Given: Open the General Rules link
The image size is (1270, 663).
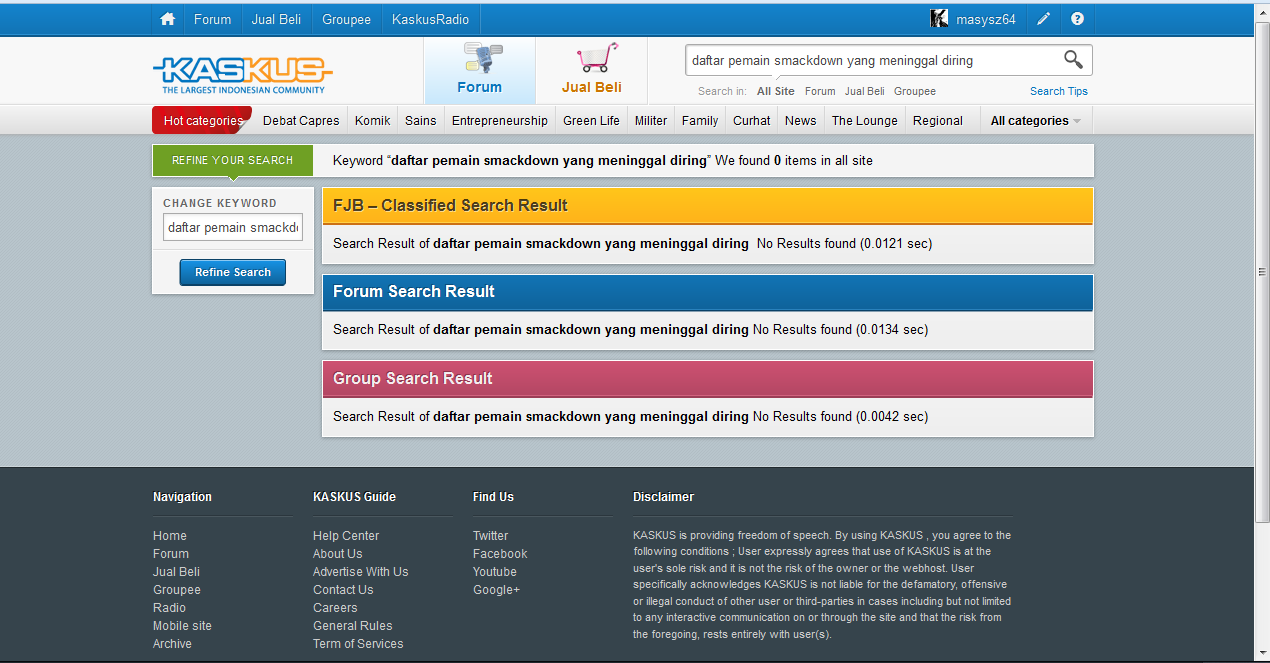Looking at the screenshot, I should pyautogui.click(x=353, y=626).
